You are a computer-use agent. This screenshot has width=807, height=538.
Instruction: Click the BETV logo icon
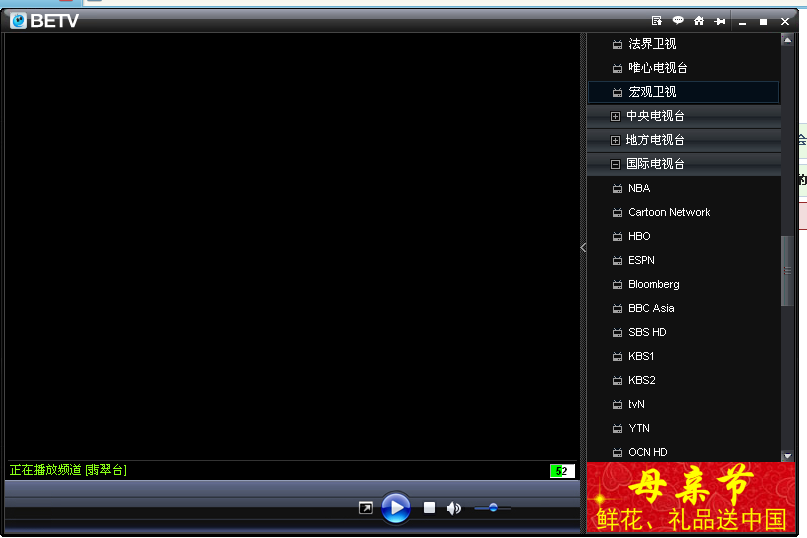click(18, 21)
